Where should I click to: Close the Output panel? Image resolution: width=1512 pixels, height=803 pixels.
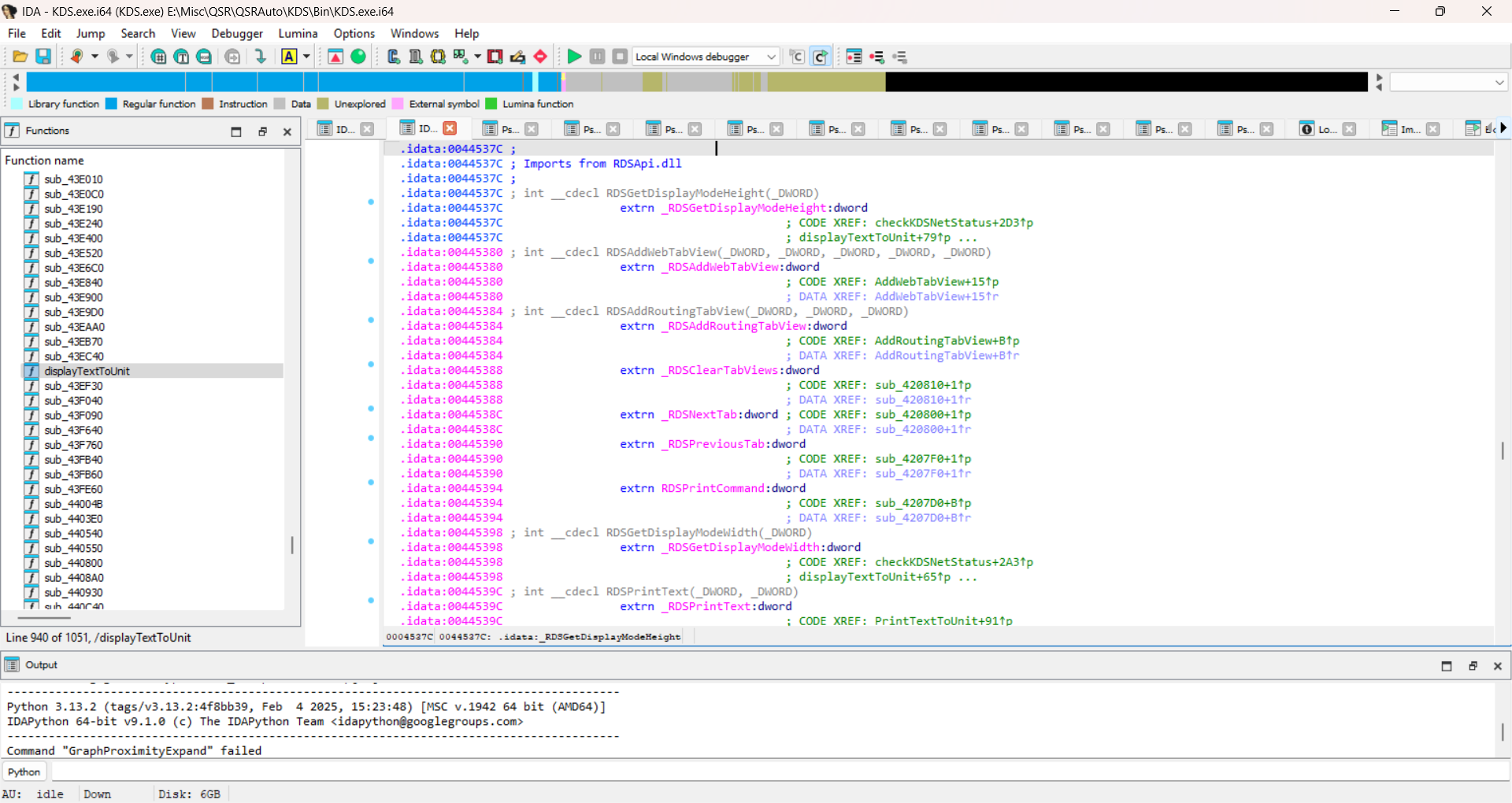coord(1498,666)
